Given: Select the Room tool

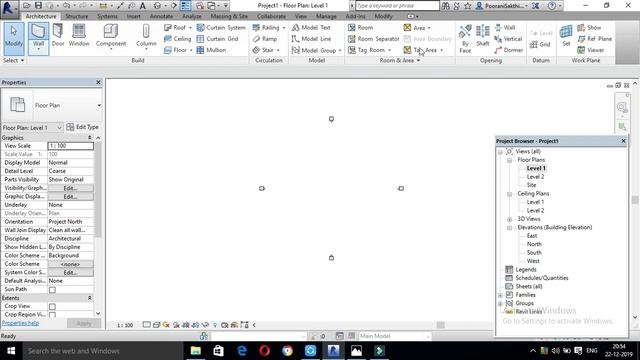Looking at the screenshot, I should pos(360,28).
